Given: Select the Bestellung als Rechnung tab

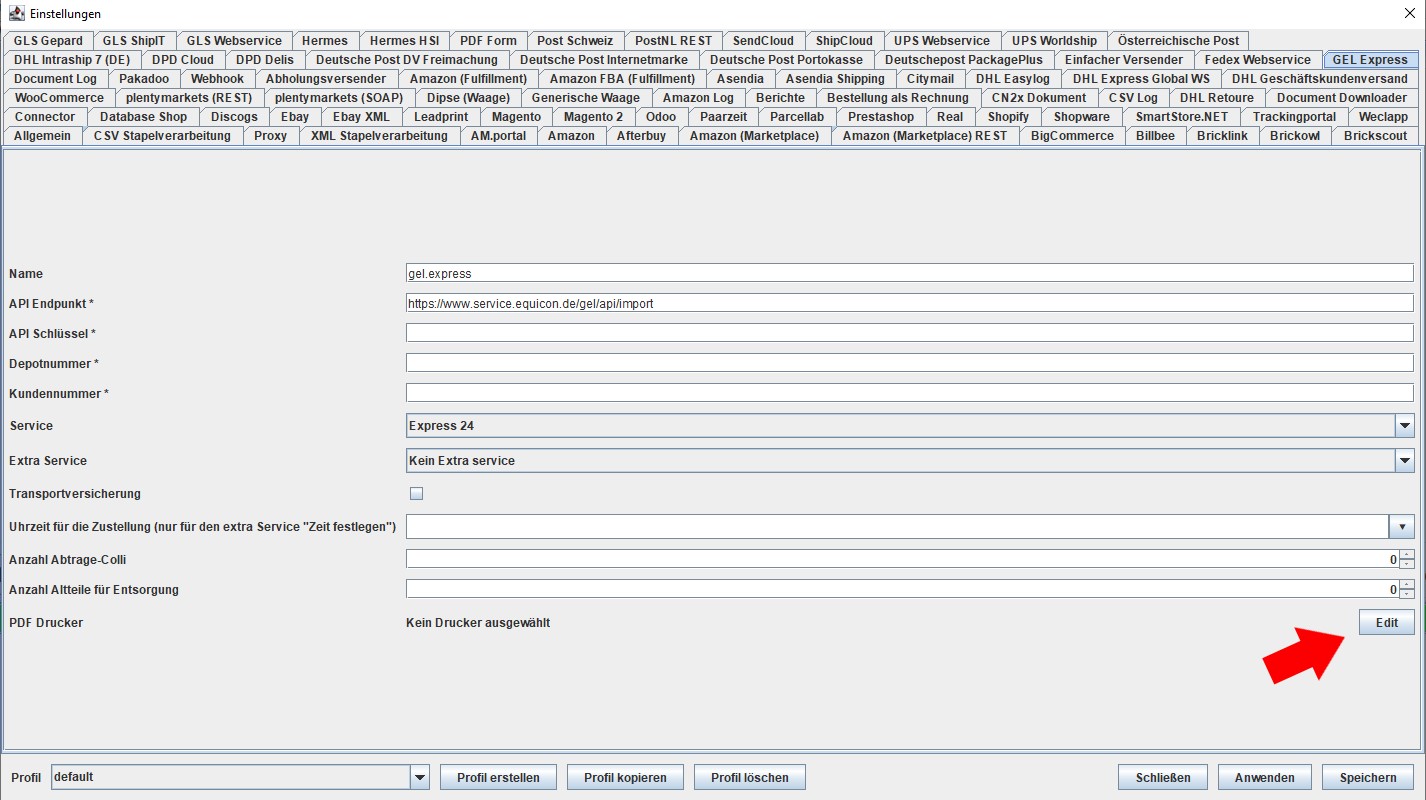Looking at the screenshot, I should point(898,98).
